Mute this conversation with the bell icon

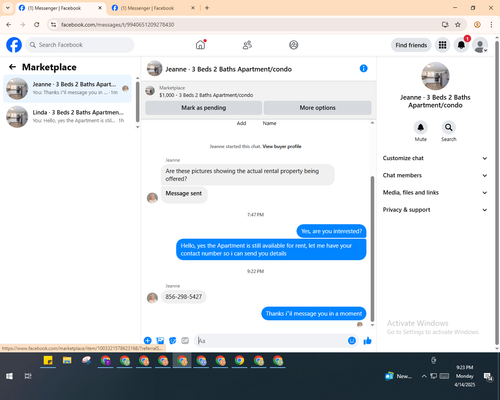point(421,127)
